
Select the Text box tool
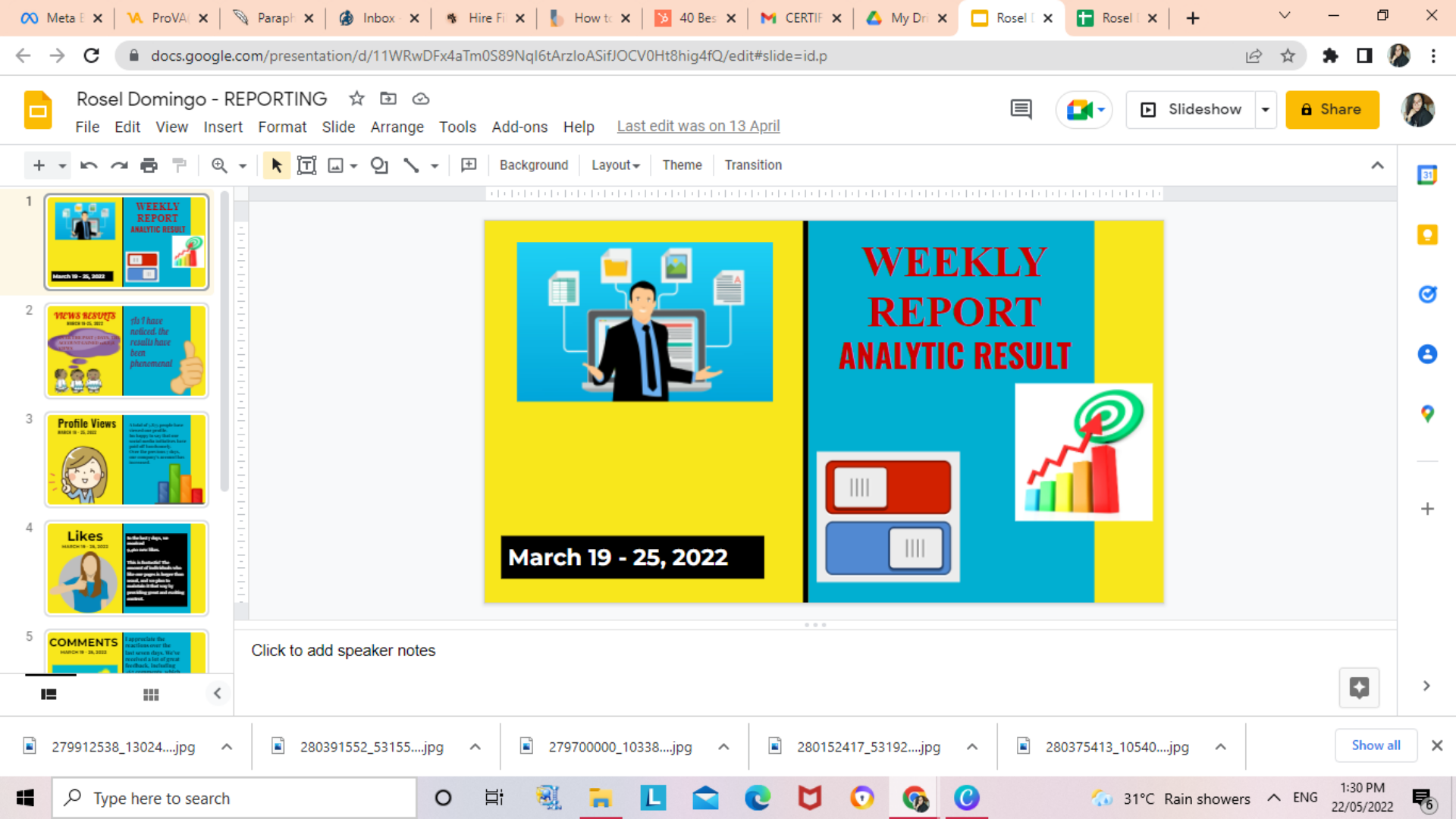coord(306,165)
